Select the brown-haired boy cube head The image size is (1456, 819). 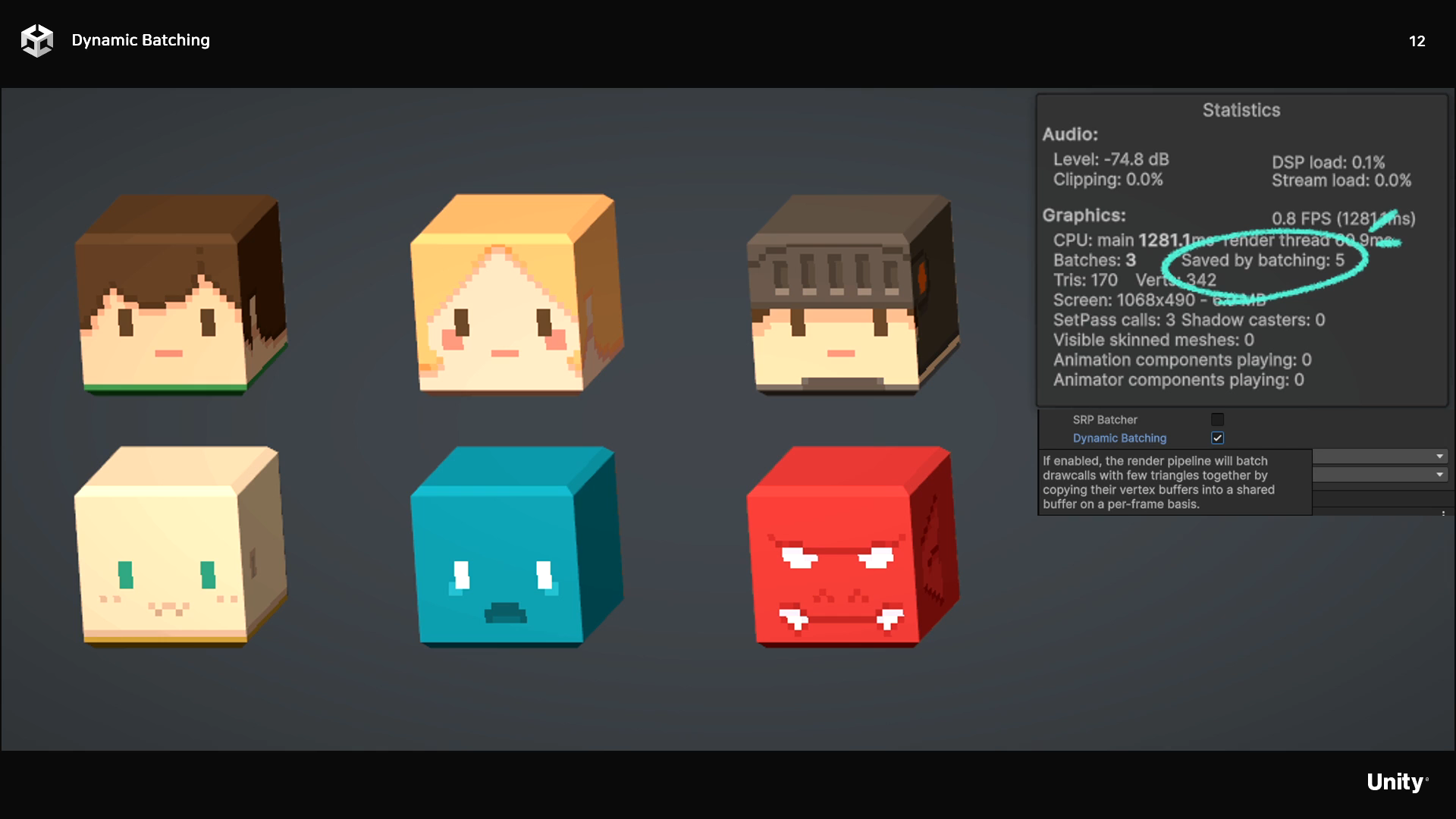pos(179,296)
